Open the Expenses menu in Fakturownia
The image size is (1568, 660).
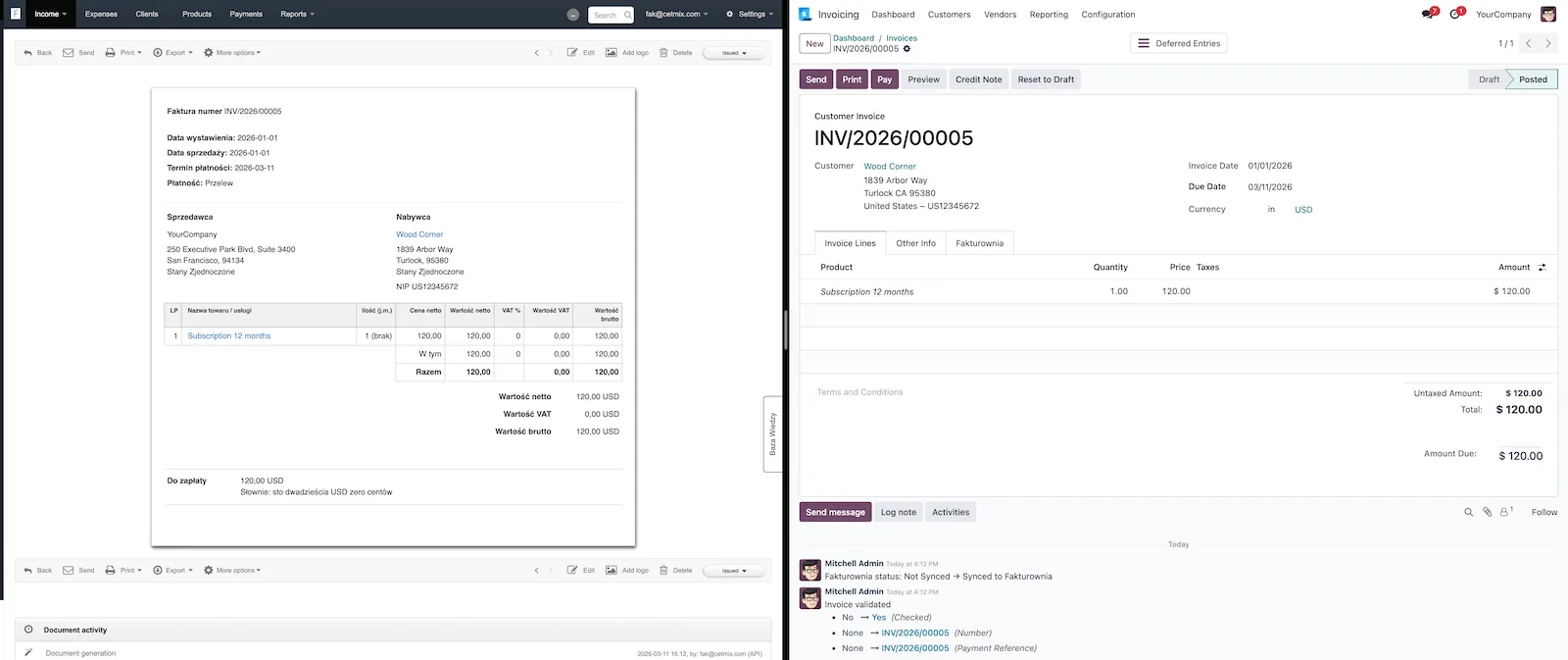pos(101,14)
